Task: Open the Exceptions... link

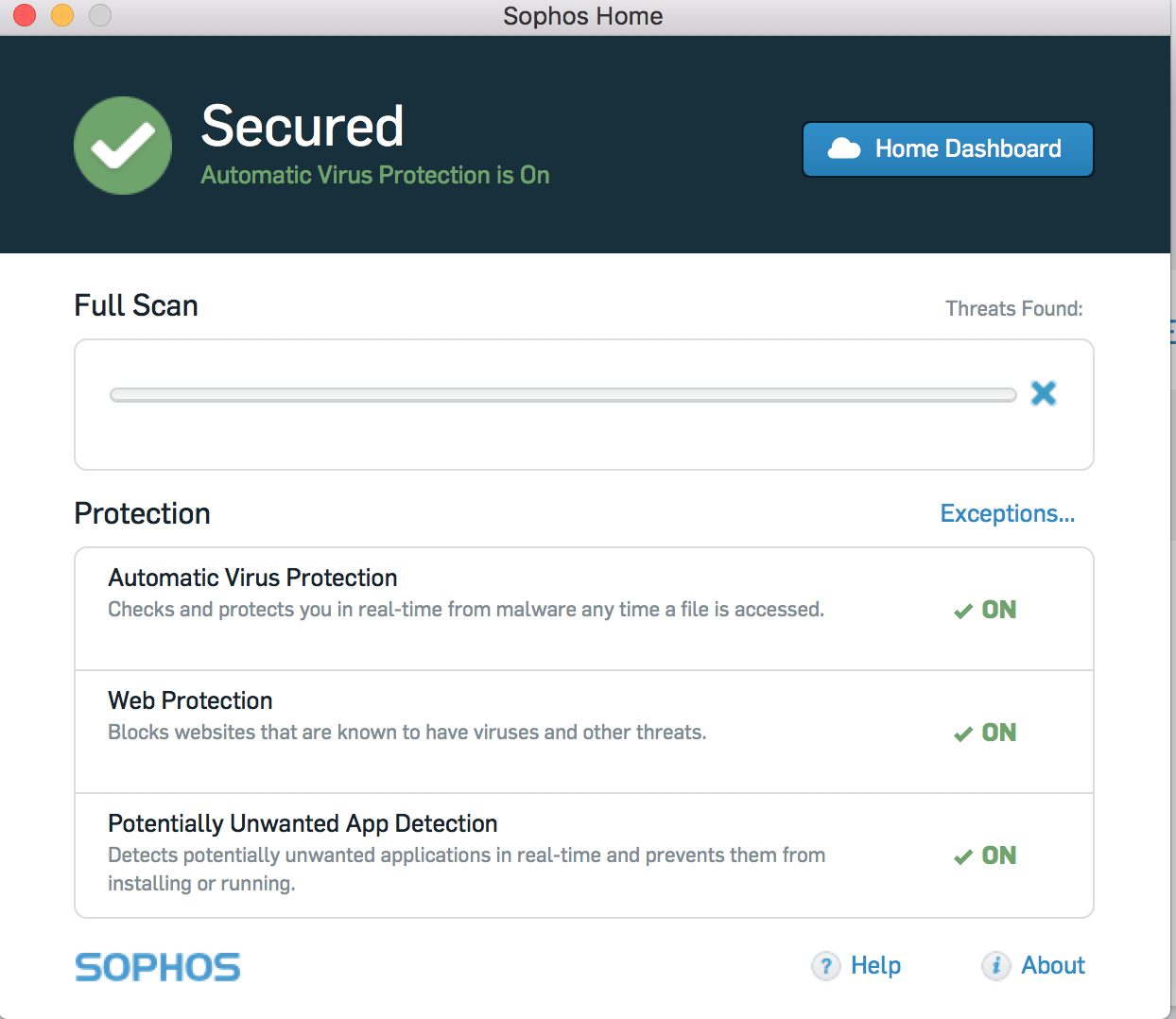Action: click(x=1007, y=513)
